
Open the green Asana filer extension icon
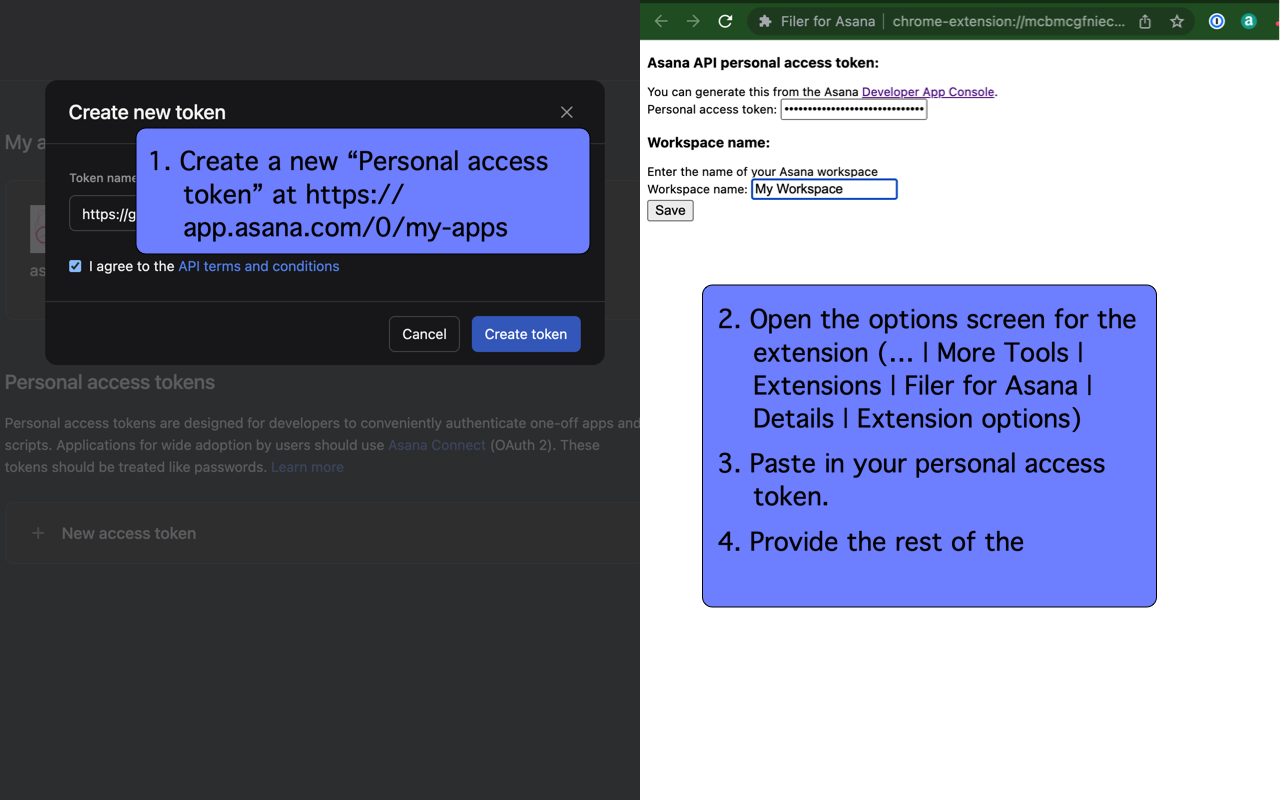[x=1249, y=21]
